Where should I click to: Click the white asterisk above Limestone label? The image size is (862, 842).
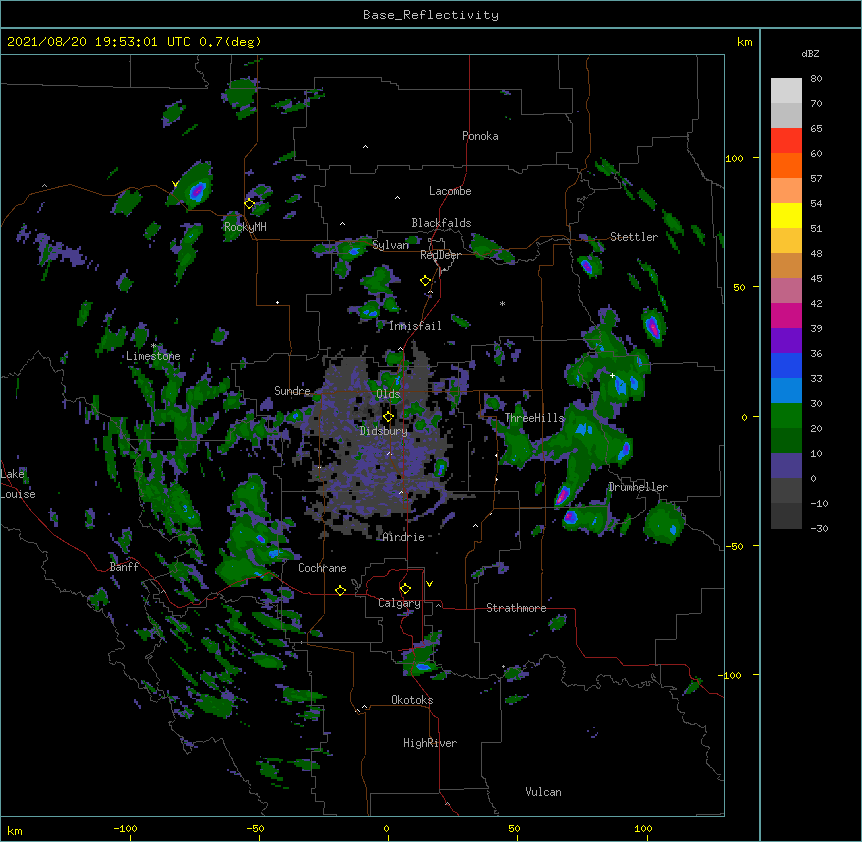point(154,346)
